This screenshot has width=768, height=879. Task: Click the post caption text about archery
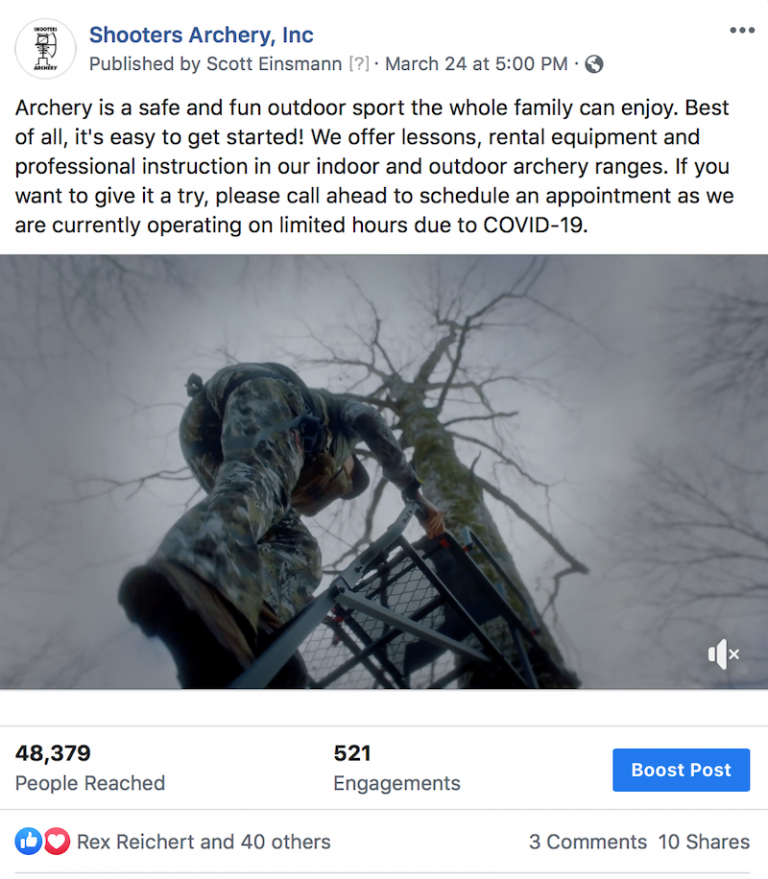(374, 166)
